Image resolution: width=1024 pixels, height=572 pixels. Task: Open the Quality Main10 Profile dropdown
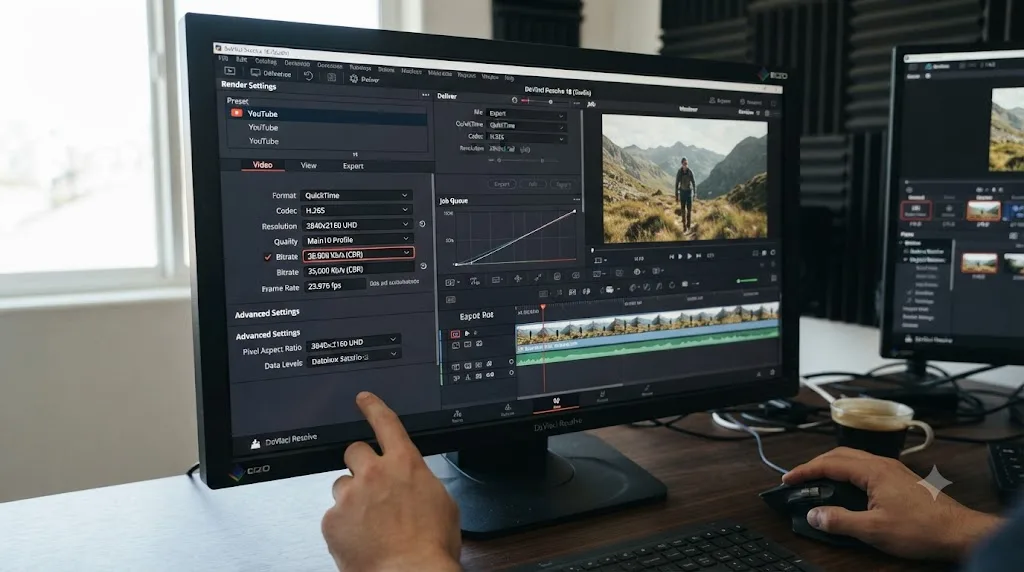358,240
